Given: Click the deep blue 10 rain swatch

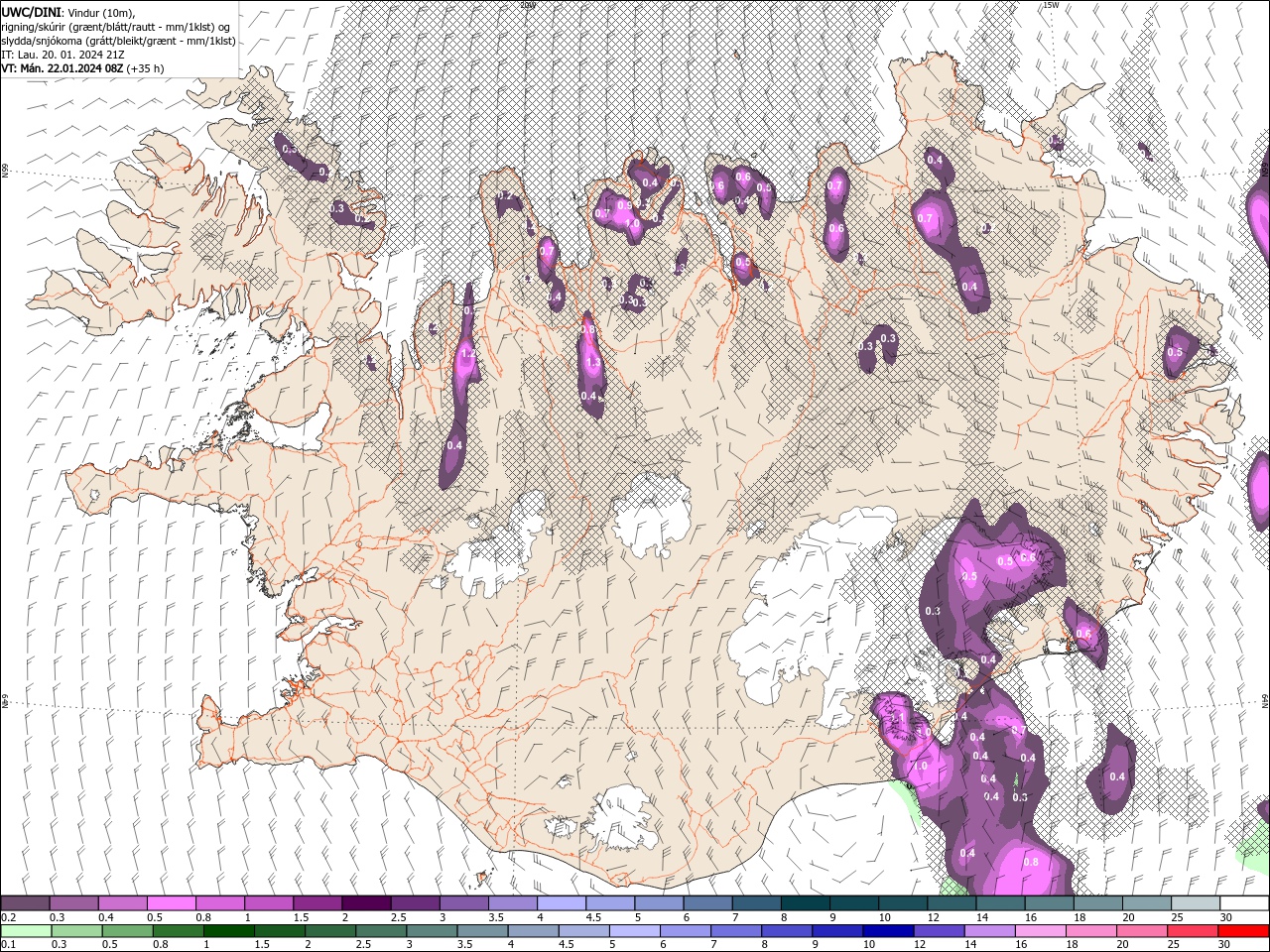Looking at the screenshot, I should (x=888, y=930).
